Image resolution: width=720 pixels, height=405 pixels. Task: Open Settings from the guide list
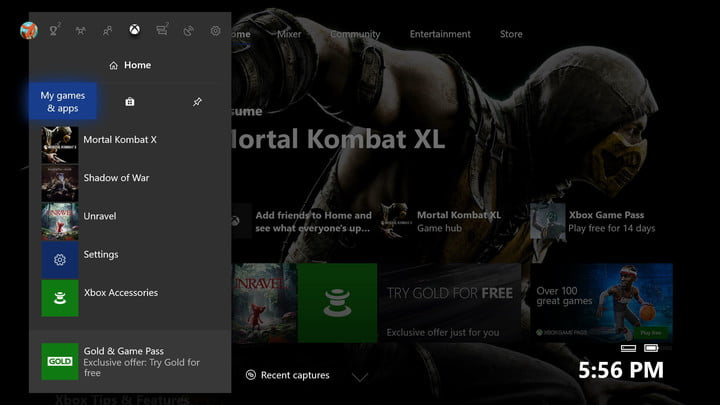[x=130, y=259]
